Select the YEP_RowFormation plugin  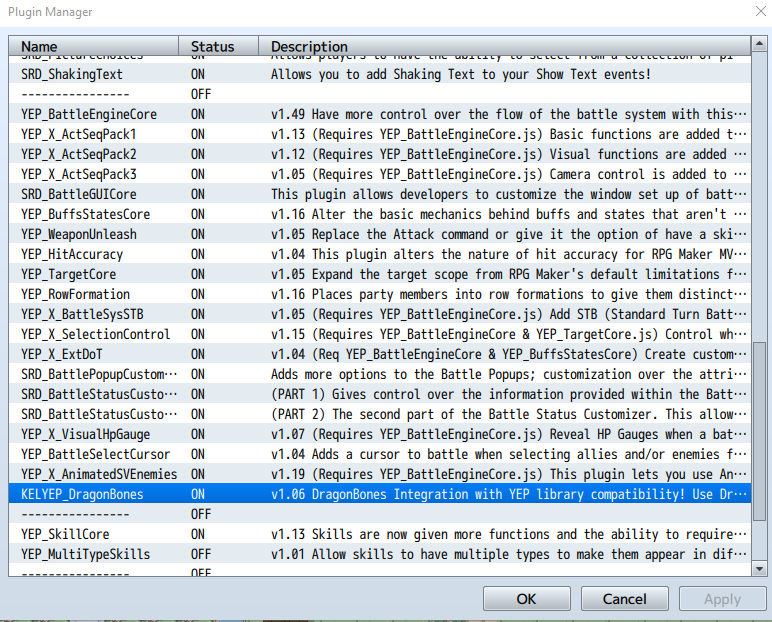point(380,295)
